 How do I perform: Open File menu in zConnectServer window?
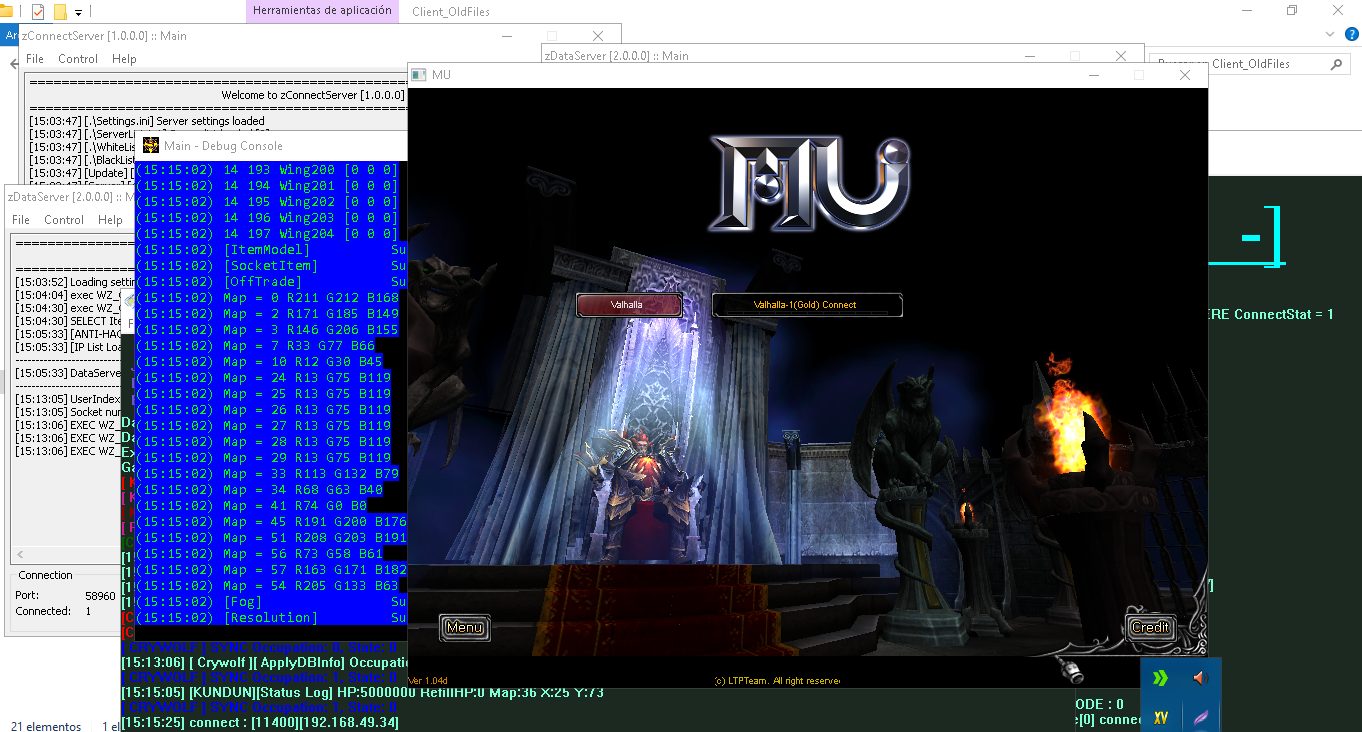[35, 59]
